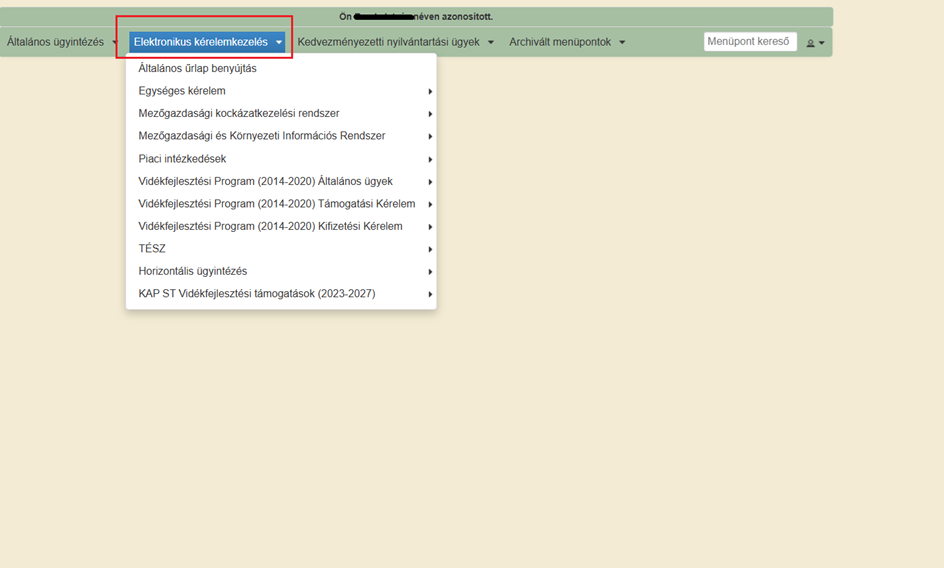Open Kedvezményezetti nyilvántartási ügyek menu

[396, 42]
